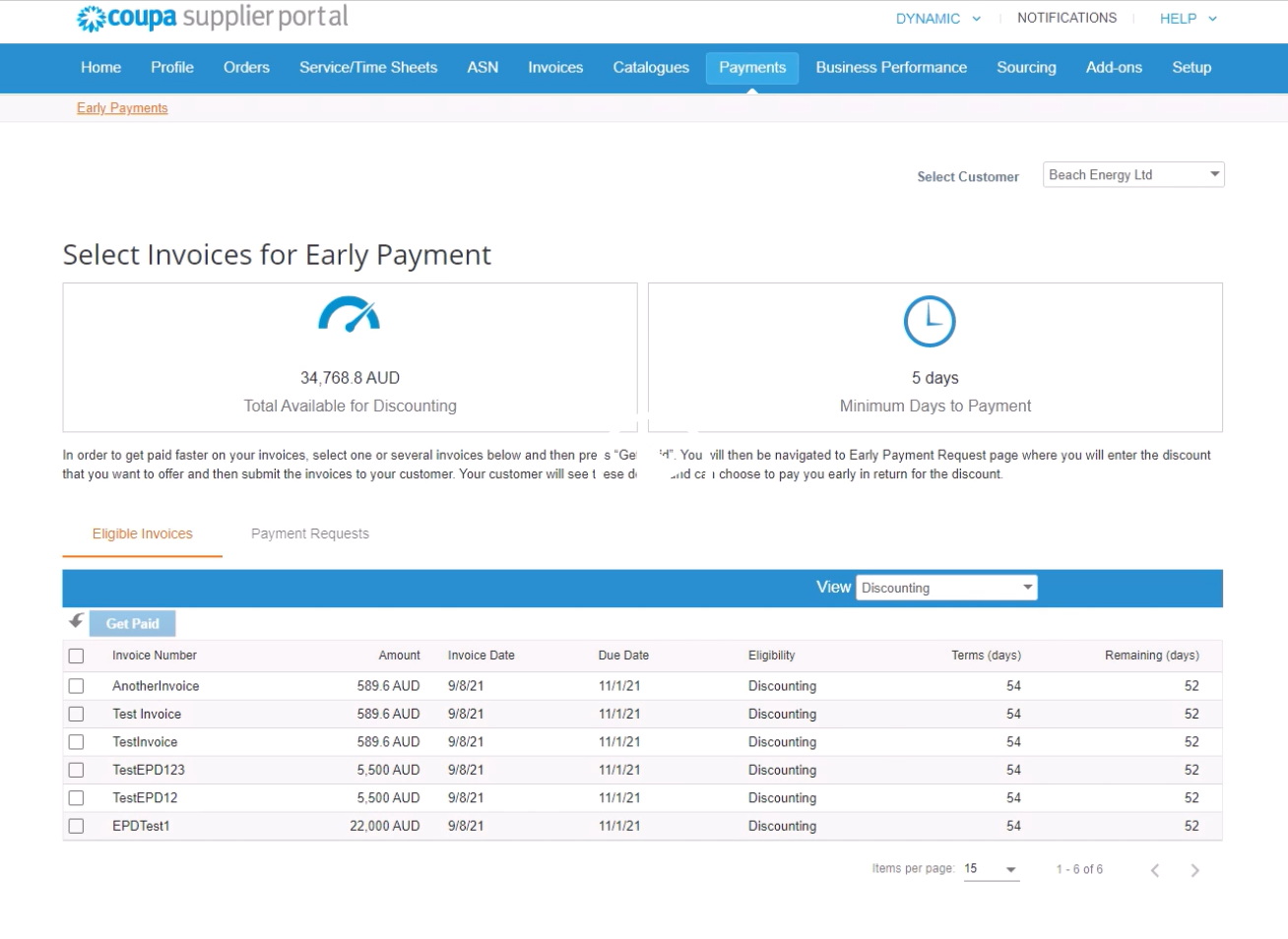Click the TestEPD123 invoice number
This screenshot has width=1288, height=939.
(x=149, y=770)
